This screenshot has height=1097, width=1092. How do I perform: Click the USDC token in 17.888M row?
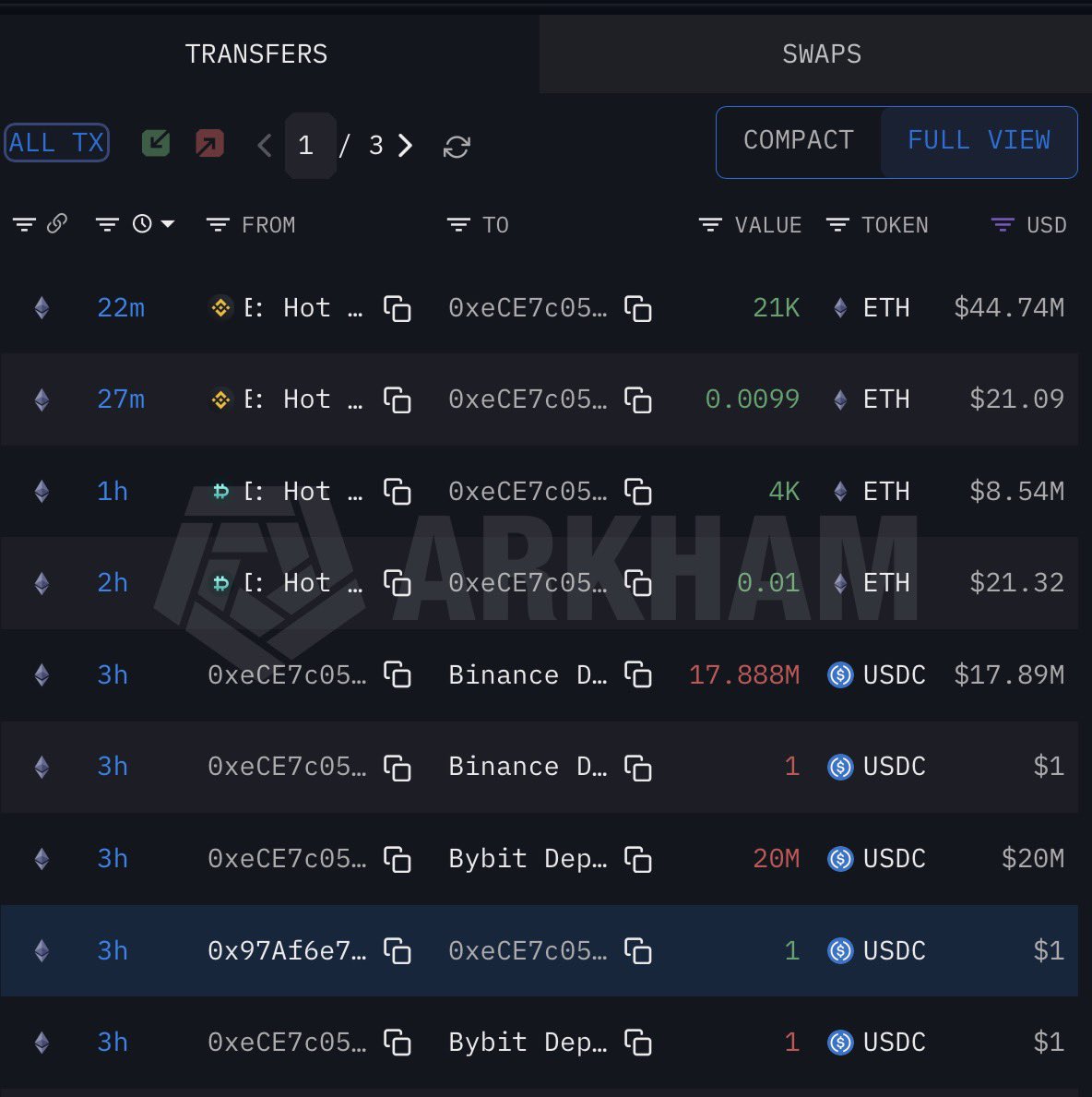[x=876, y=675]
